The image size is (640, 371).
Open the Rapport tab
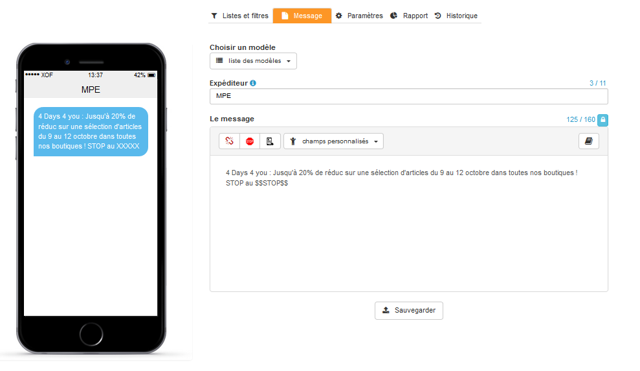(x=409, y=16)
